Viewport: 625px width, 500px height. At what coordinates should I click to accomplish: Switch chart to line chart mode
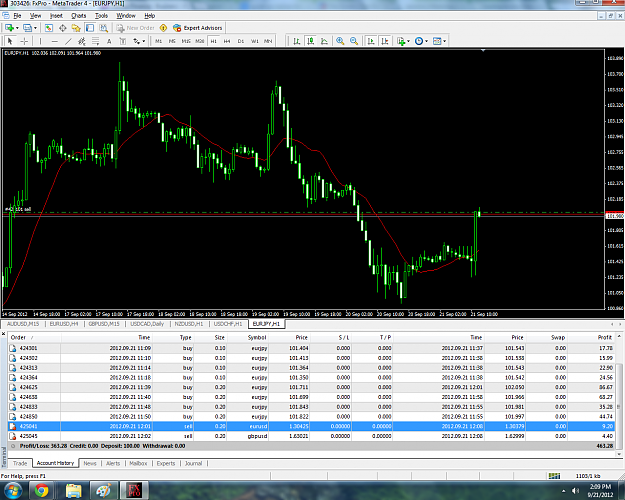point(324,41)
